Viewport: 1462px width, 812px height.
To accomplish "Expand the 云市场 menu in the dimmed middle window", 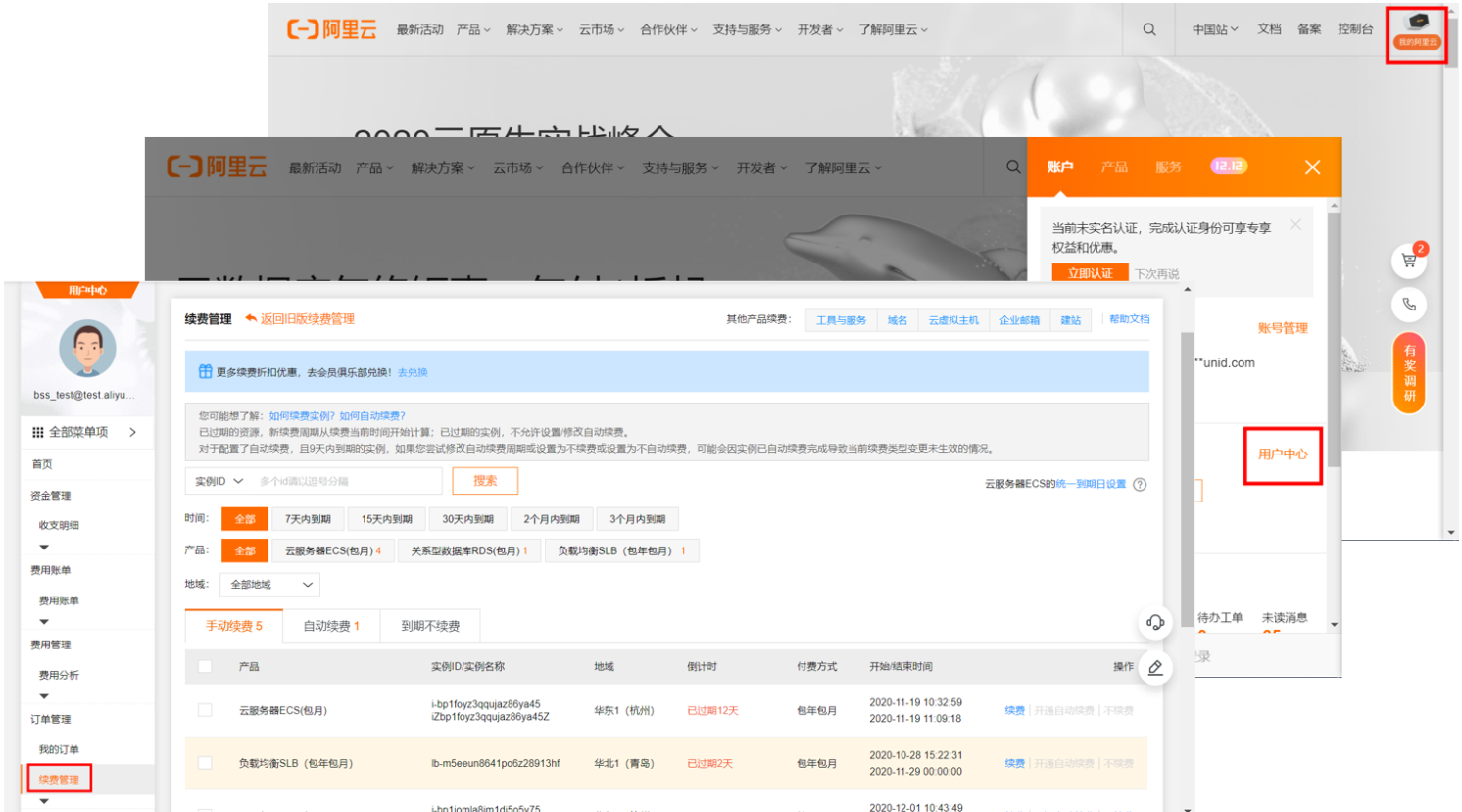I will tap(516, 167).
